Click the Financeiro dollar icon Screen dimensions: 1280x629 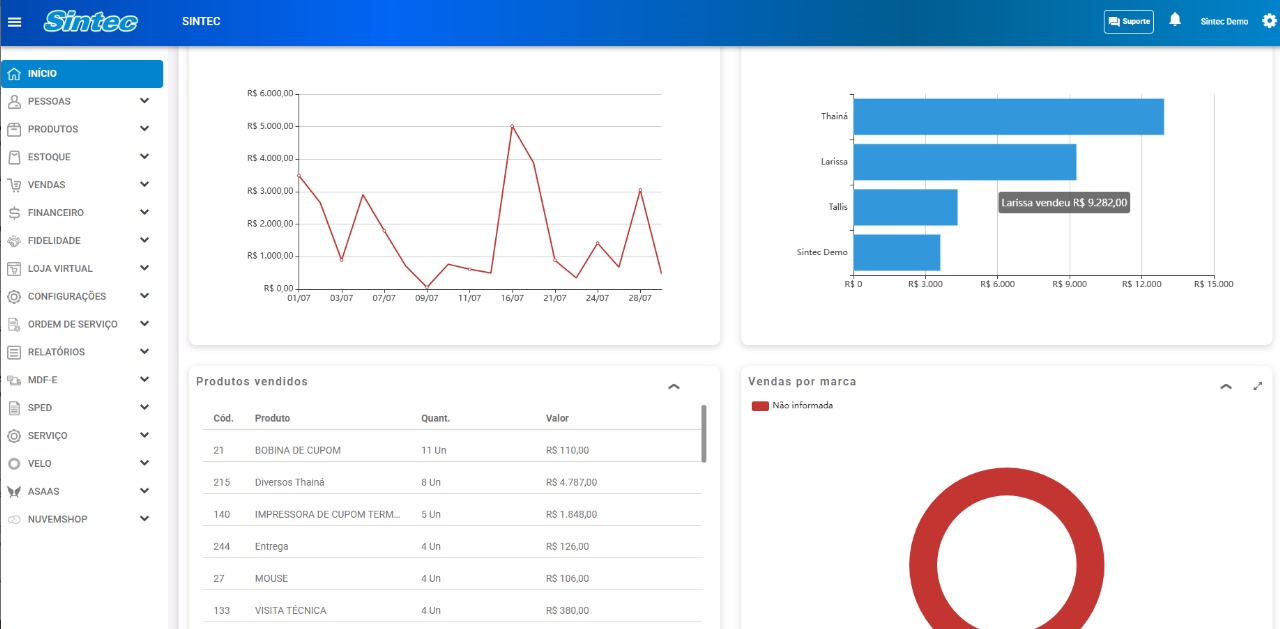point(14,213)
